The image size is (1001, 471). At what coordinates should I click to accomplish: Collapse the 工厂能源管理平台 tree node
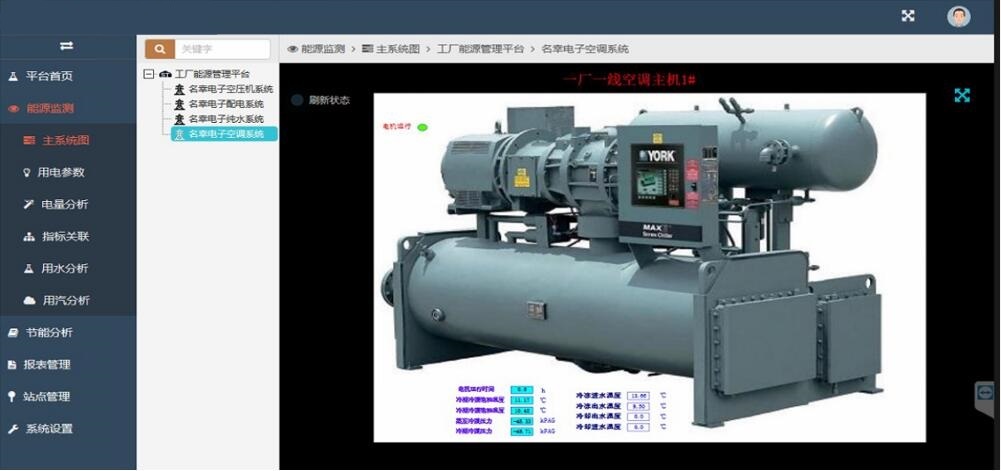tap(149, 74)
